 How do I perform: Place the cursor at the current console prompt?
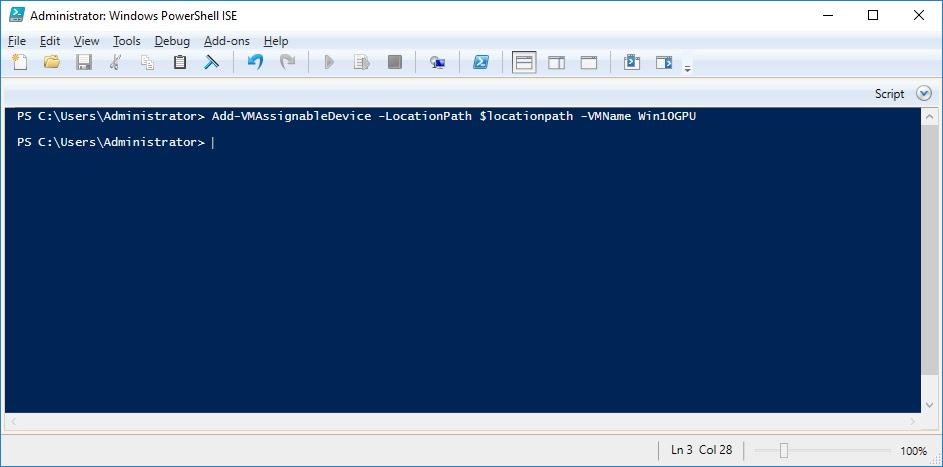213,142
